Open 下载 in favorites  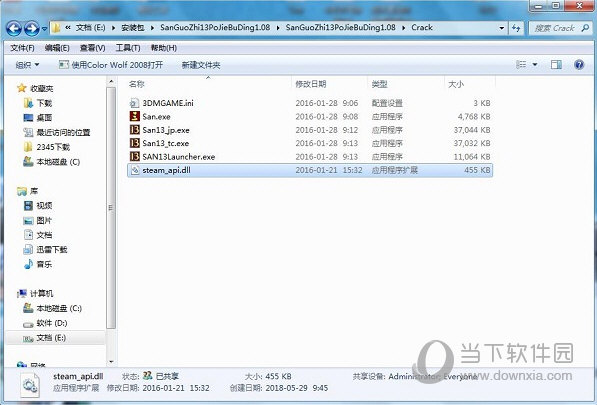click(44, 103)
